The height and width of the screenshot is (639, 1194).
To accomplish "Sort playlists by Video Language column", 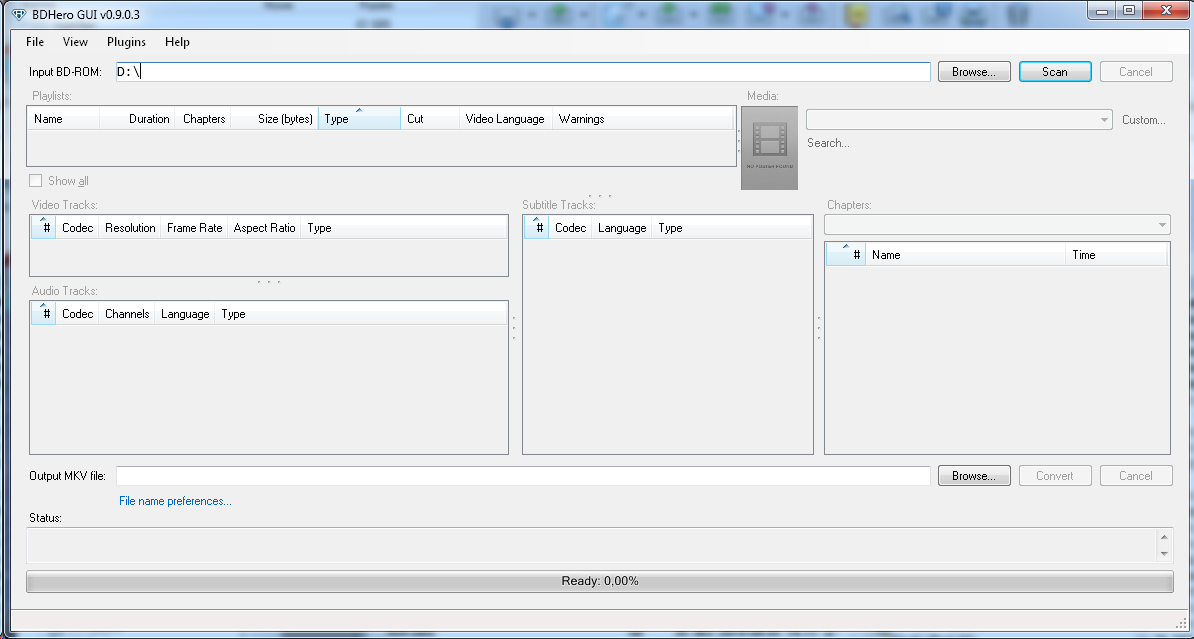I will tap(506, 119).
